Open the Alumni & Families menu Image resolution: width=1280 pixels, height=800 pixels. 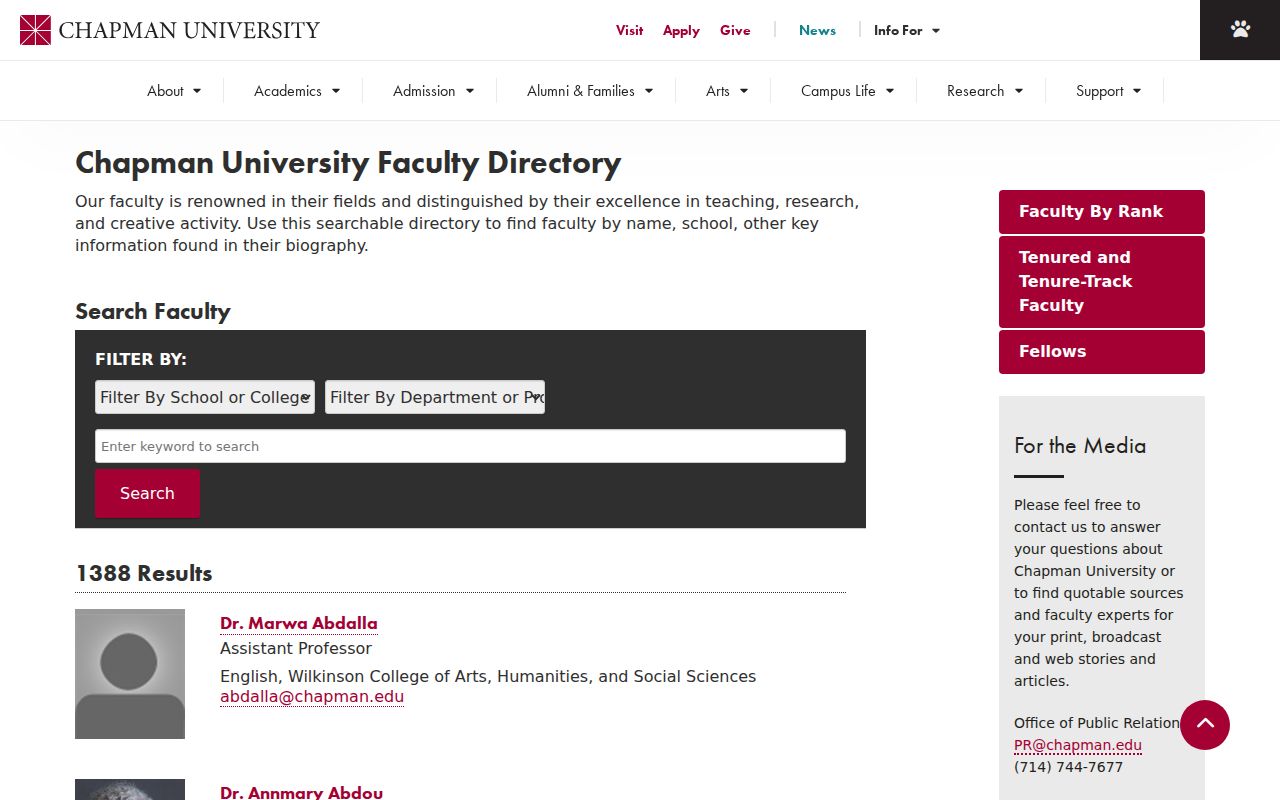(590, 91)
